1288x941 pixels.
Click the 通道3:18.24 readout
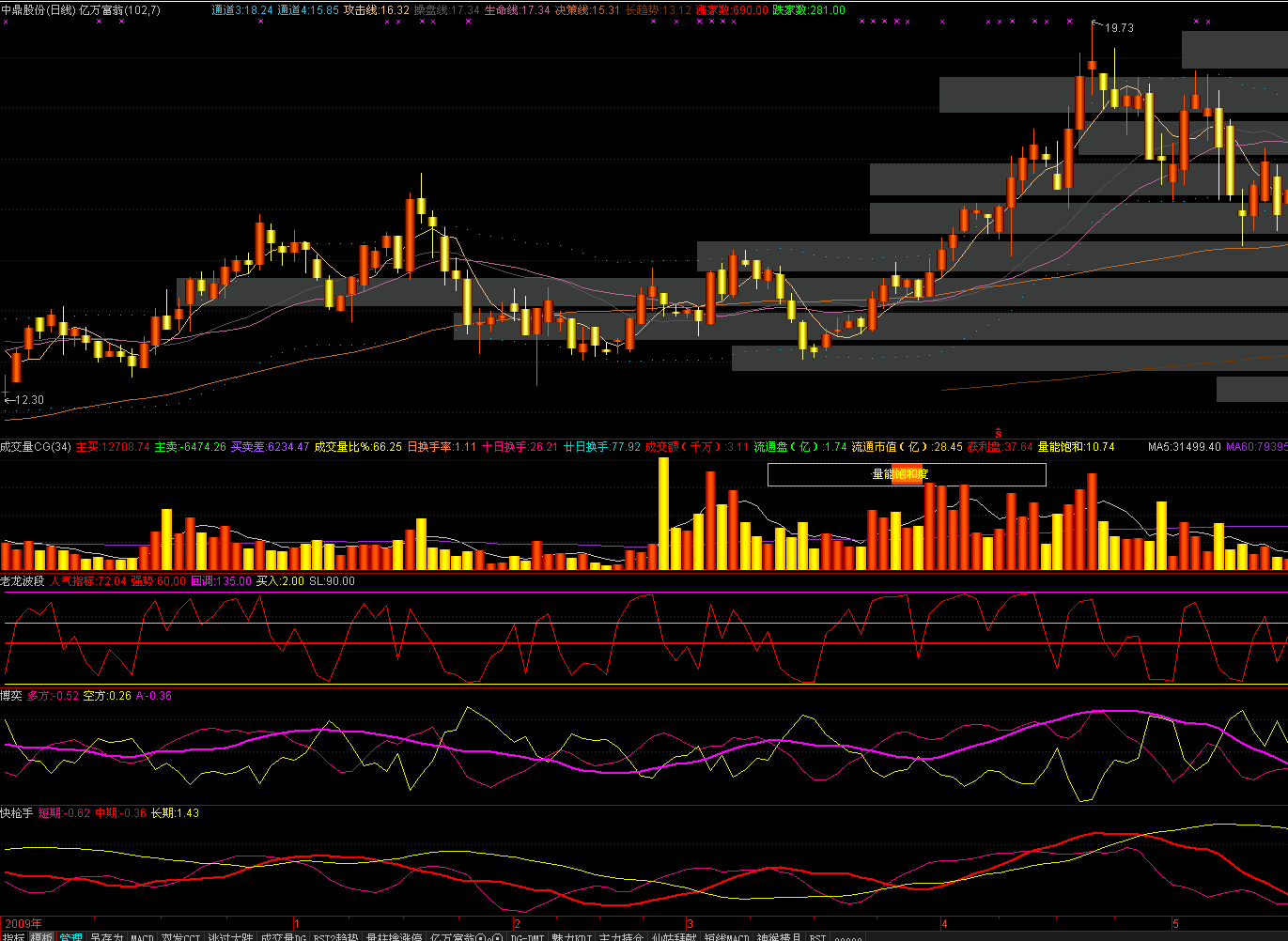[x=242, y=10]
